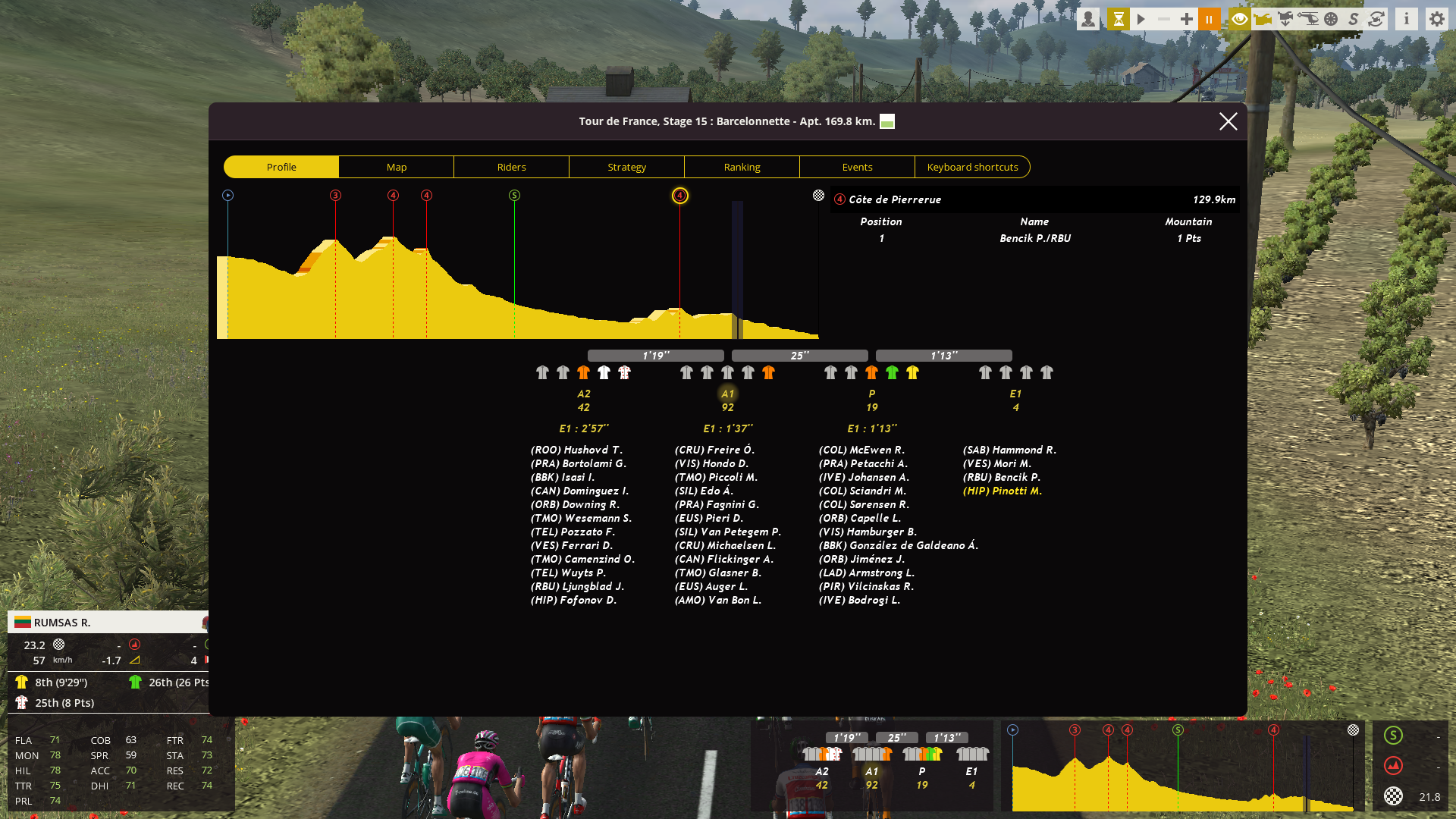
Task: Select rider Freire Ó. in the A1 list
Action: 714,450
